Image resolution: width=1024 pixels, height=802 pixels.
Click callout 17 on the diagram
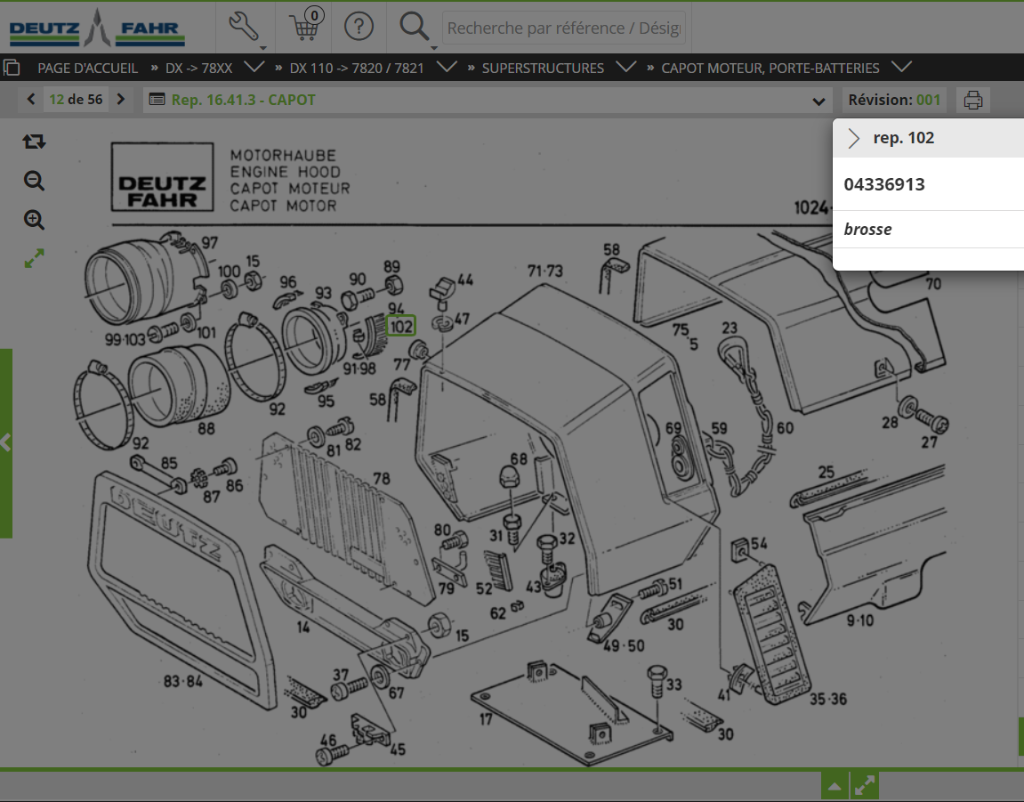pyautogui.click(x=486, y=720)
